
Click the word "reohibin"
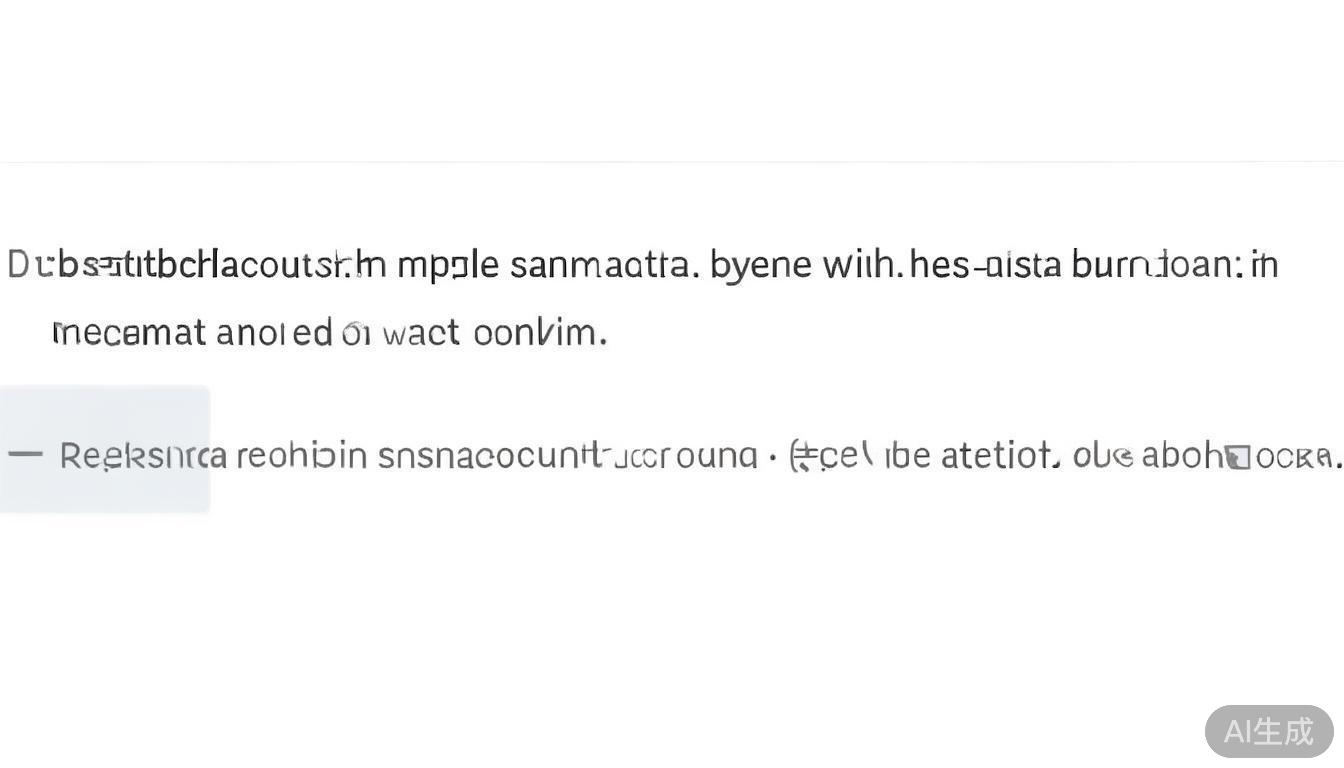(x=301, y=456)
